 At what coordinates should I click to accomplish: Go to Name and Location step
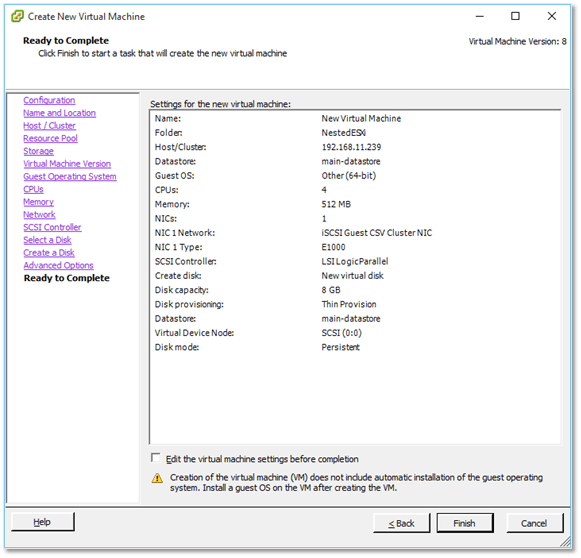[x=60, y=113]
